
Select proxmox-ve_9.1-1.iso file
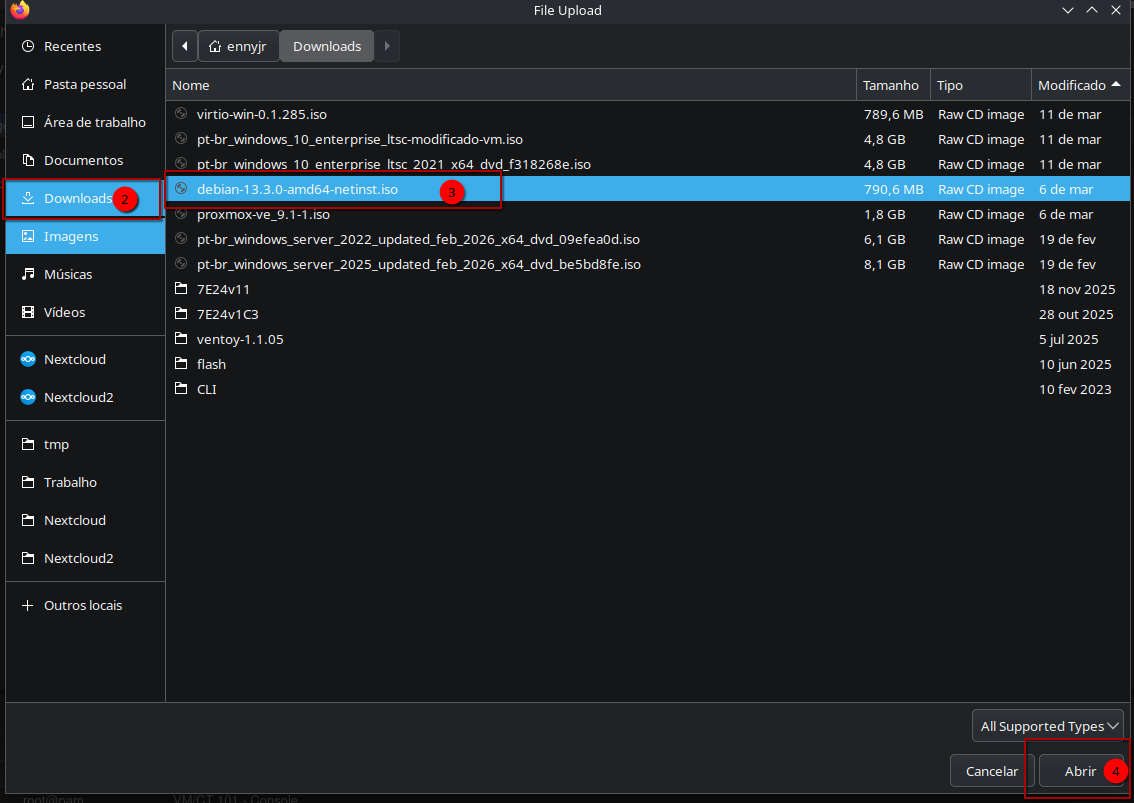263,214
